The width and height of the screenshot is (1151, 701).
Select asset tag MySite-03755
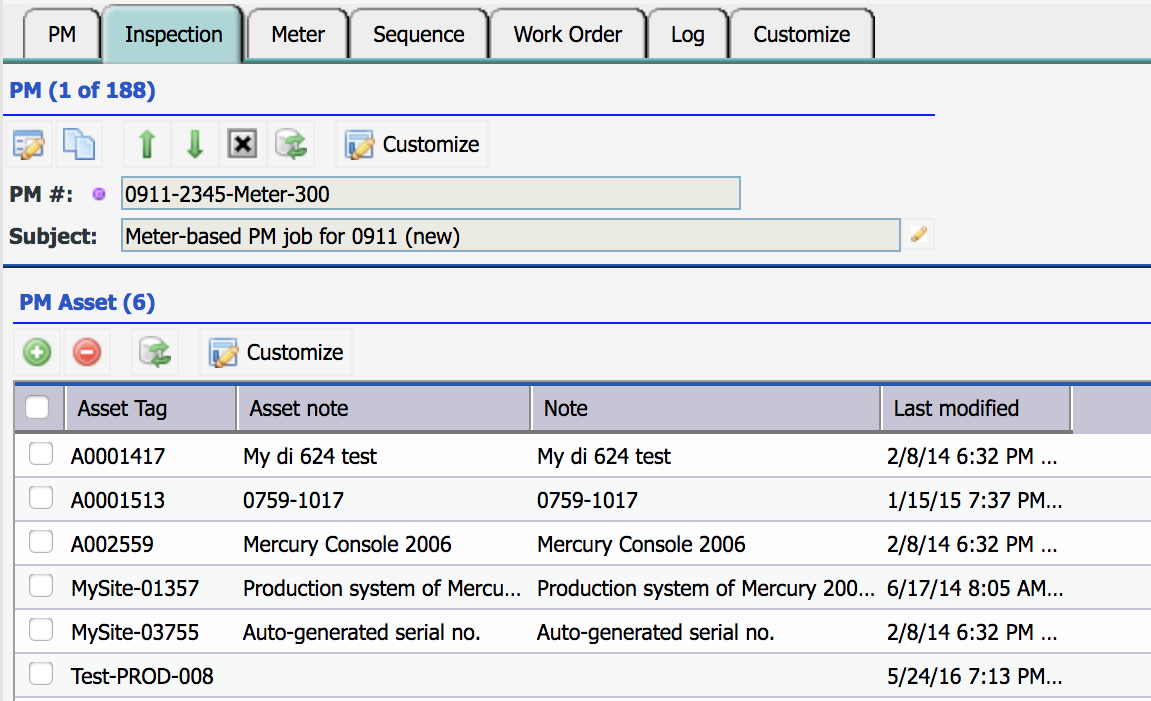(x=135, y=633)
